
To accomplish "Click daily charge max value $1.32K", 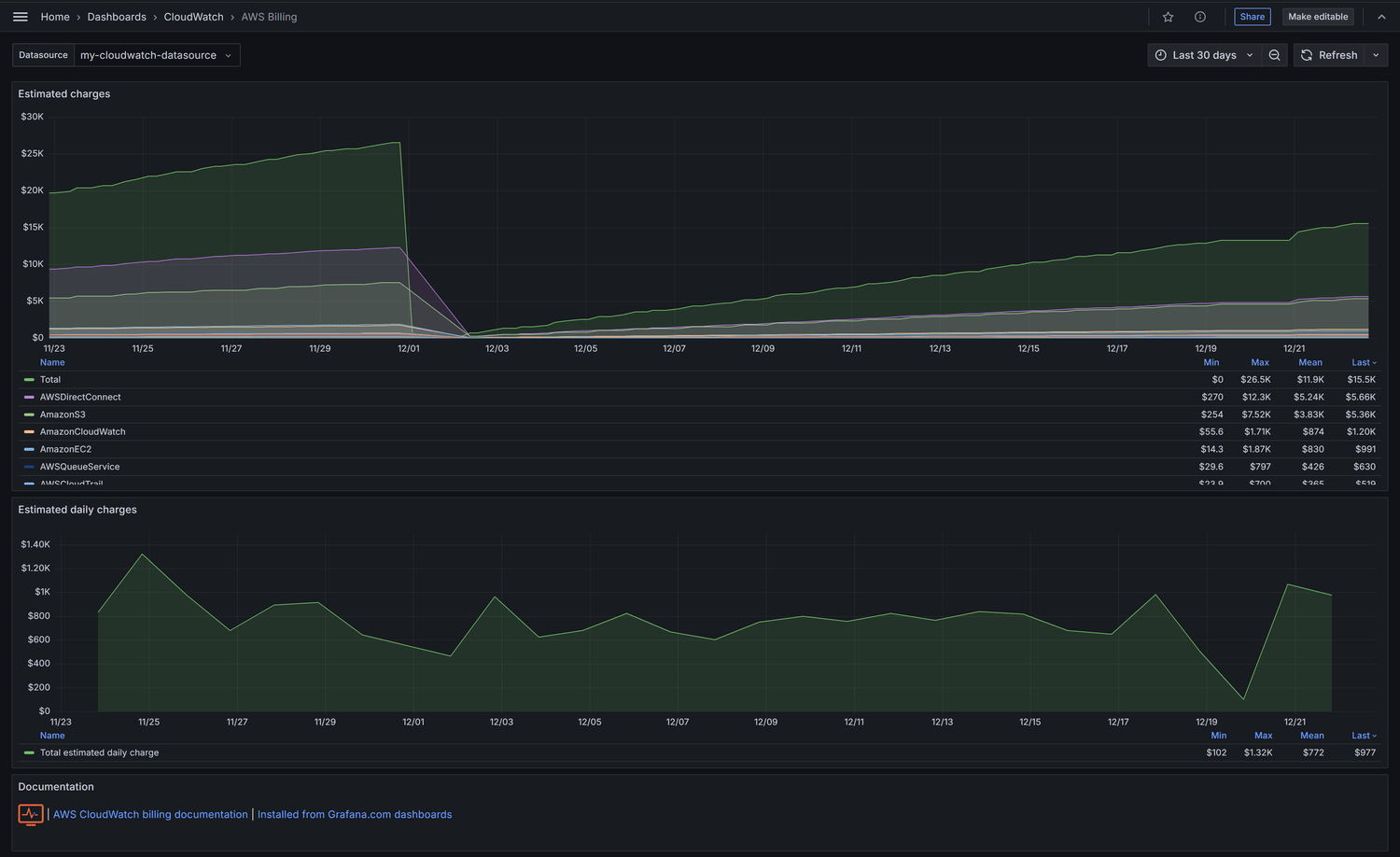I will pyautogui.click(x=1258, y=752).
